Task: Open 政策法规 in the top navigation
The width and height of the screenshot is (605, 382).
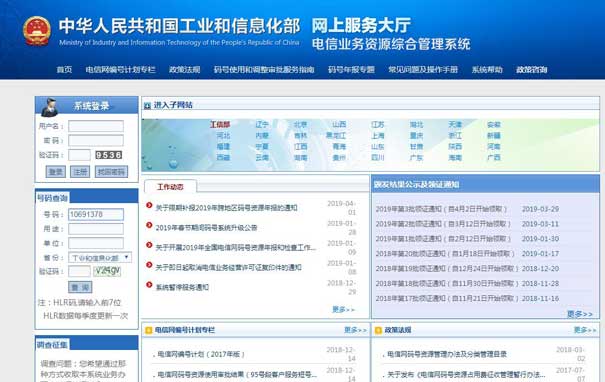Action: point(184,70)
